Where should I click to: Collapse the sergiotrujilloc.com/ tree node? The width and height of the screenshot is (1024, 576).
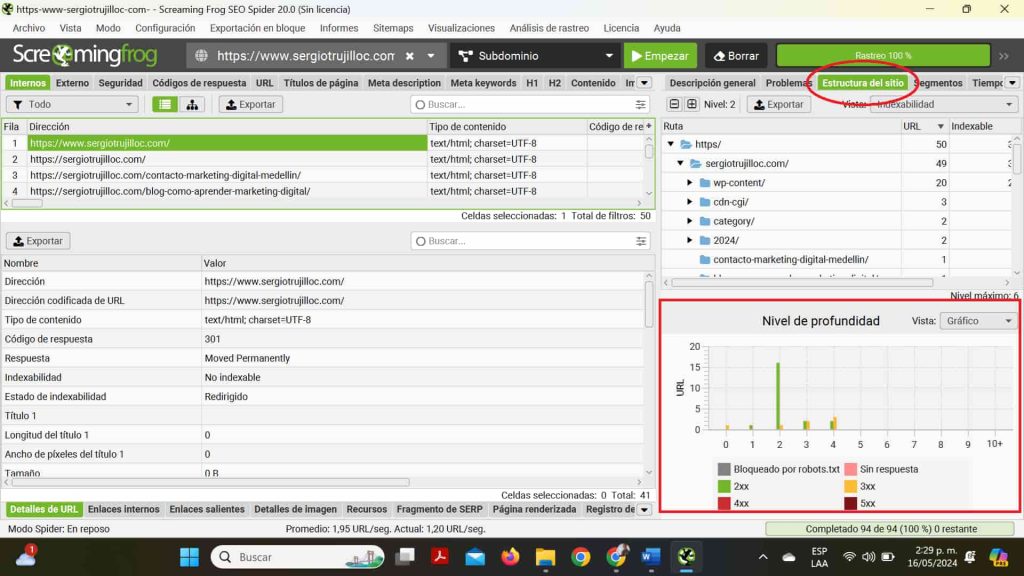[681, 163]
